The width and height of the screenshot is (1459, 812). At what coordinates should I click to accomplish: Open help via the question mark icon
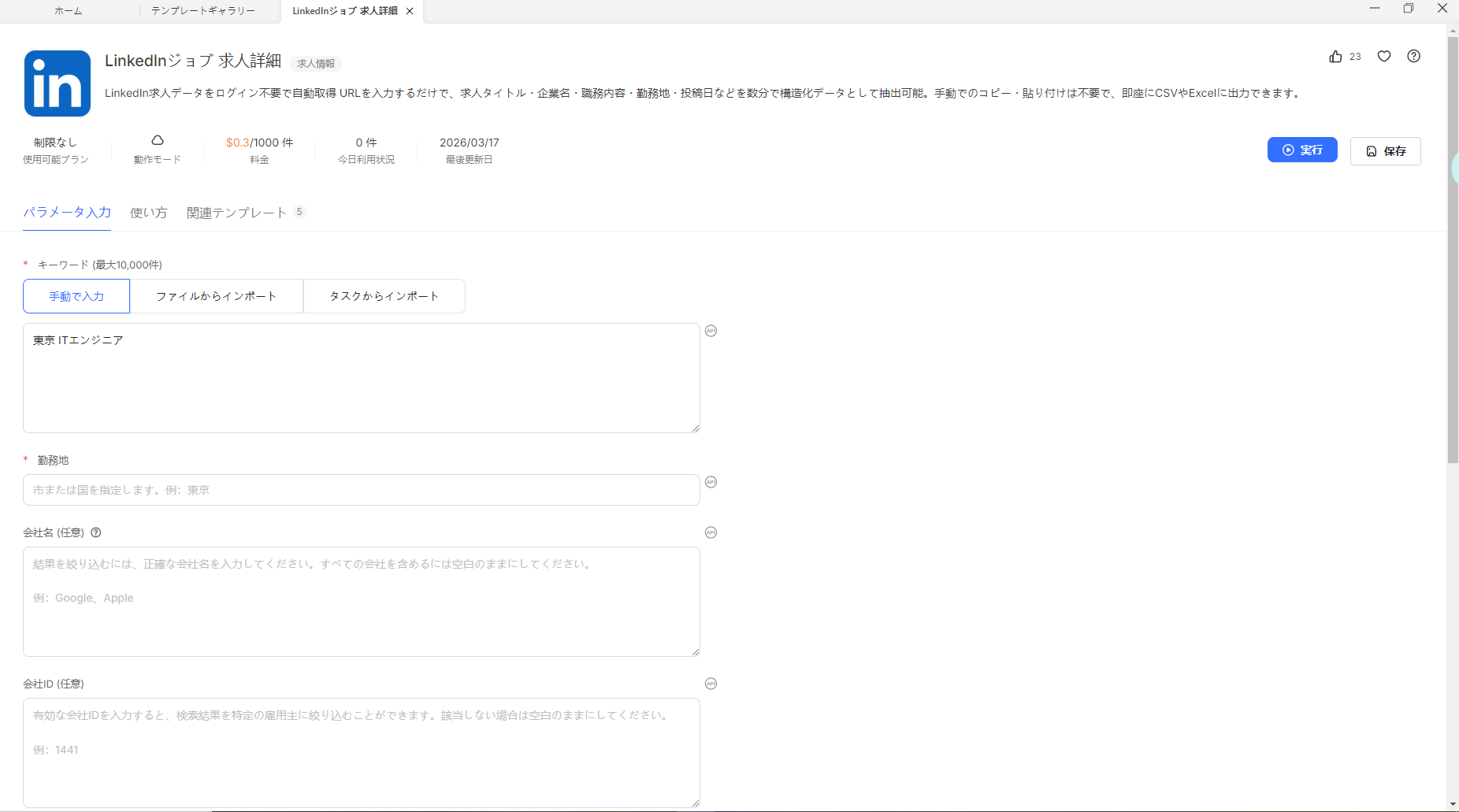pos(1414,56)
